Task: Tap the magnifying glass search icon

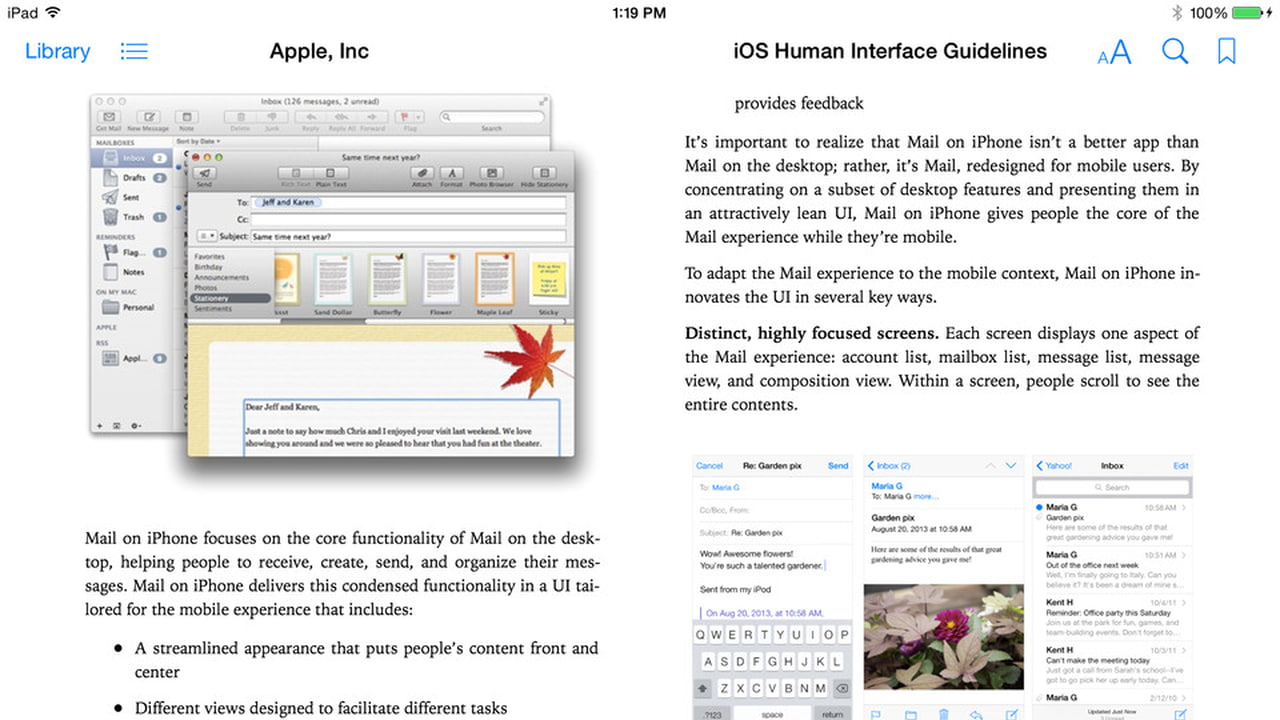Action: tap(1175, 51)
